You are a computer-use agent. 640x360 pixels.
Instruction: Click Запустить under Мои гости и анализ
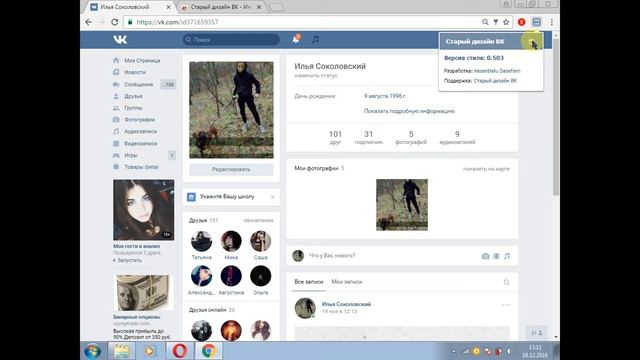click(129, 260)
